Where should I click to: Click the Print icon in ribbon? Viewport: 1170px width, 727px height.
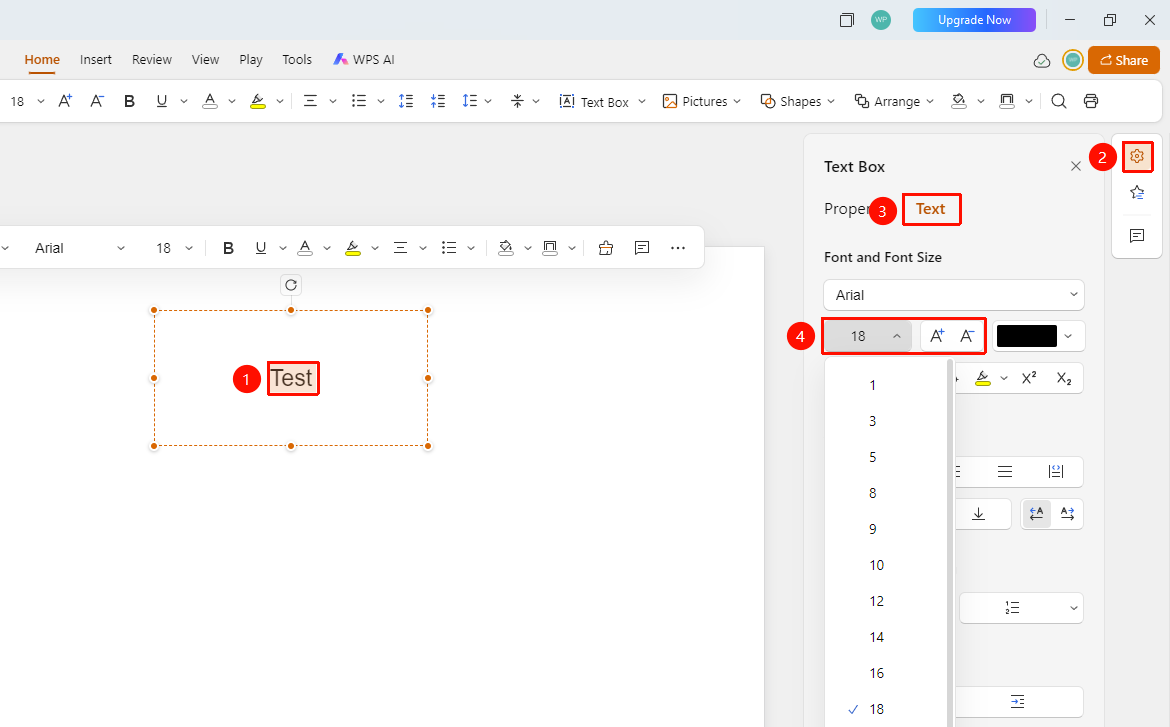(x=1091, y=101)
